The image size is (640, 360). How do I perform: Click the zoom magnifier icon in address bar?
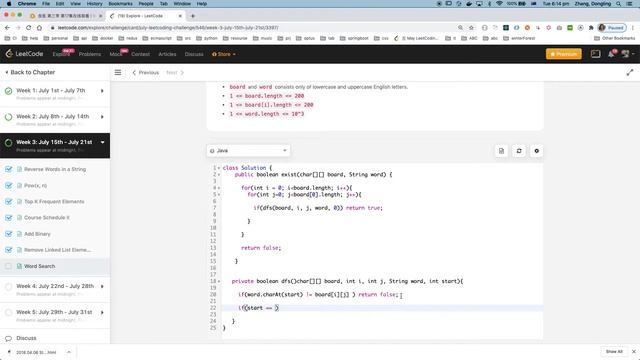point(460,28)
